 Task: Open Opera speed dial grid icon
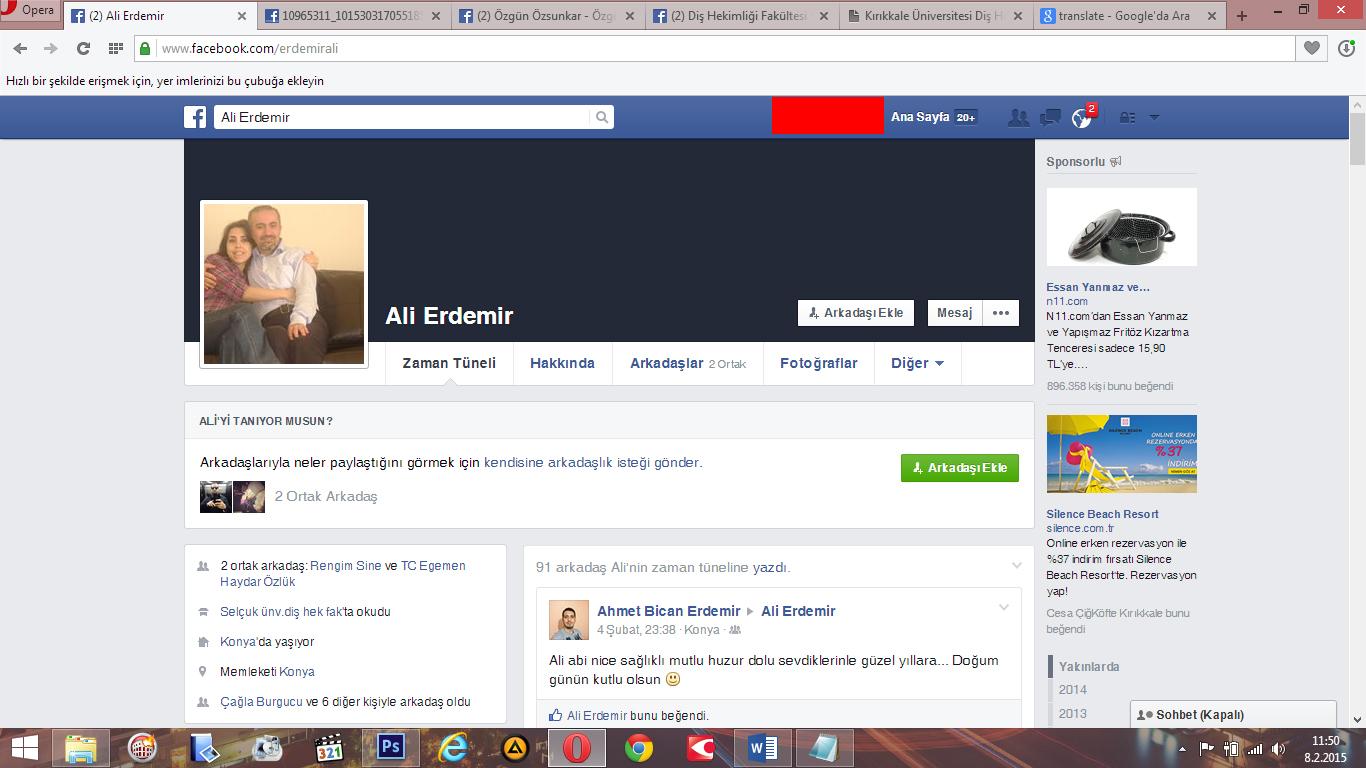pos(116,48)
